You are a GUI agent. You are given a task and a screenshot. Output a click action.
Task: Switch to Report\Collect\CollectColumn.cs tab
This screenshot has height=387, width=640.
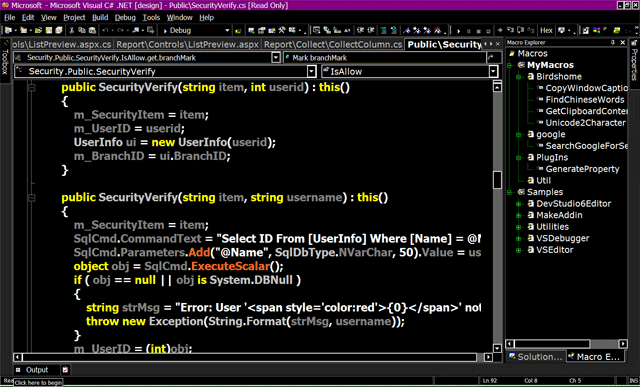click(332, 44)
